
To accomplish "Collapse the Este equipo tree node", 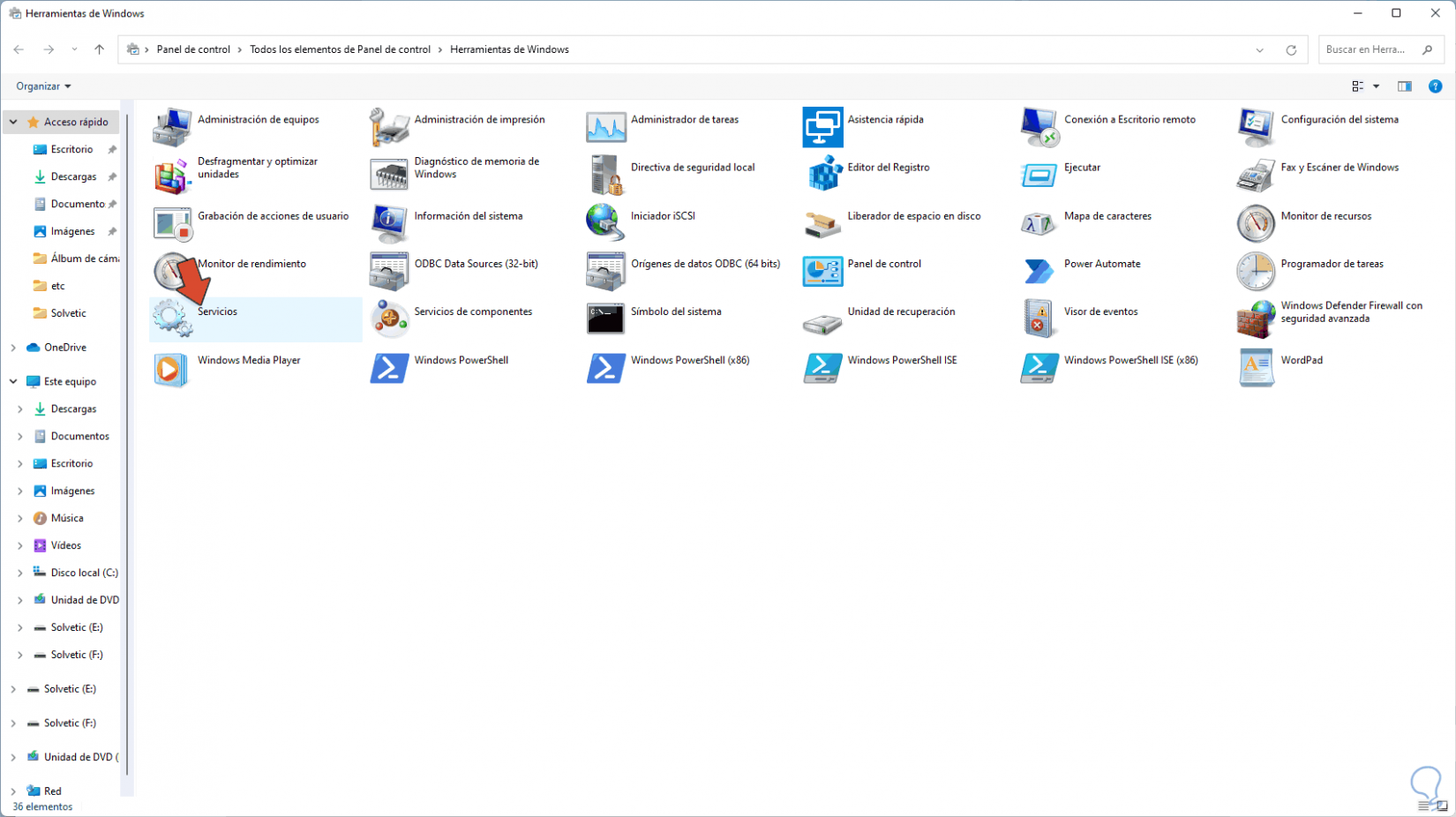I will [x=13, y=382].
